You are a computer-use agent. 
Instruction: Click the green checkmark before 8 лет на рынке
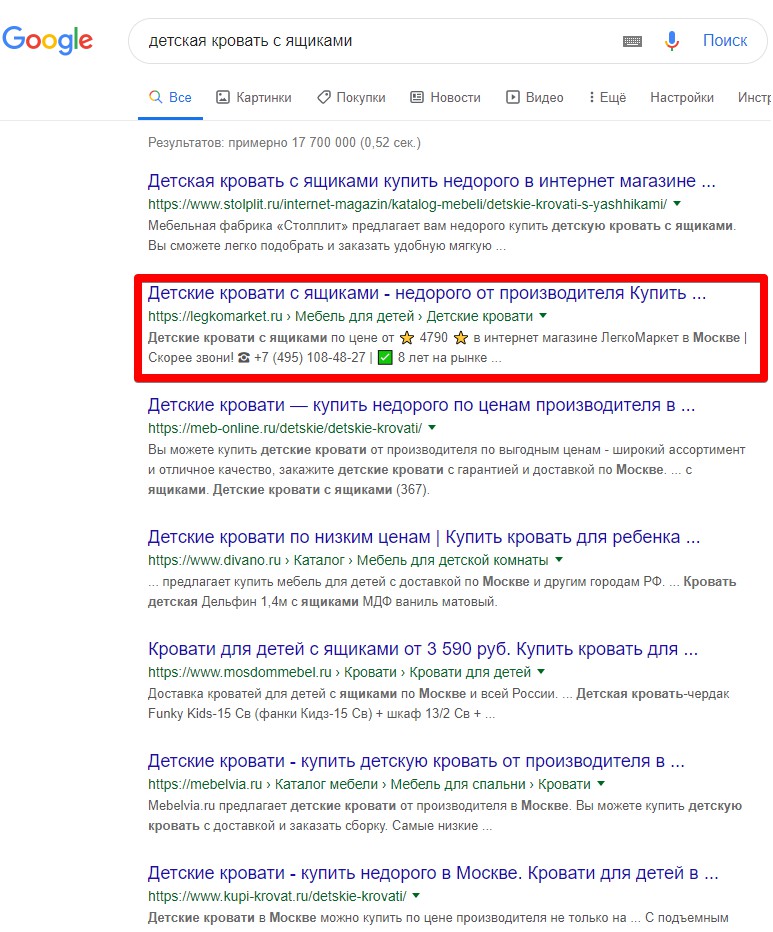pyautogui.click(x=385, y=358)
